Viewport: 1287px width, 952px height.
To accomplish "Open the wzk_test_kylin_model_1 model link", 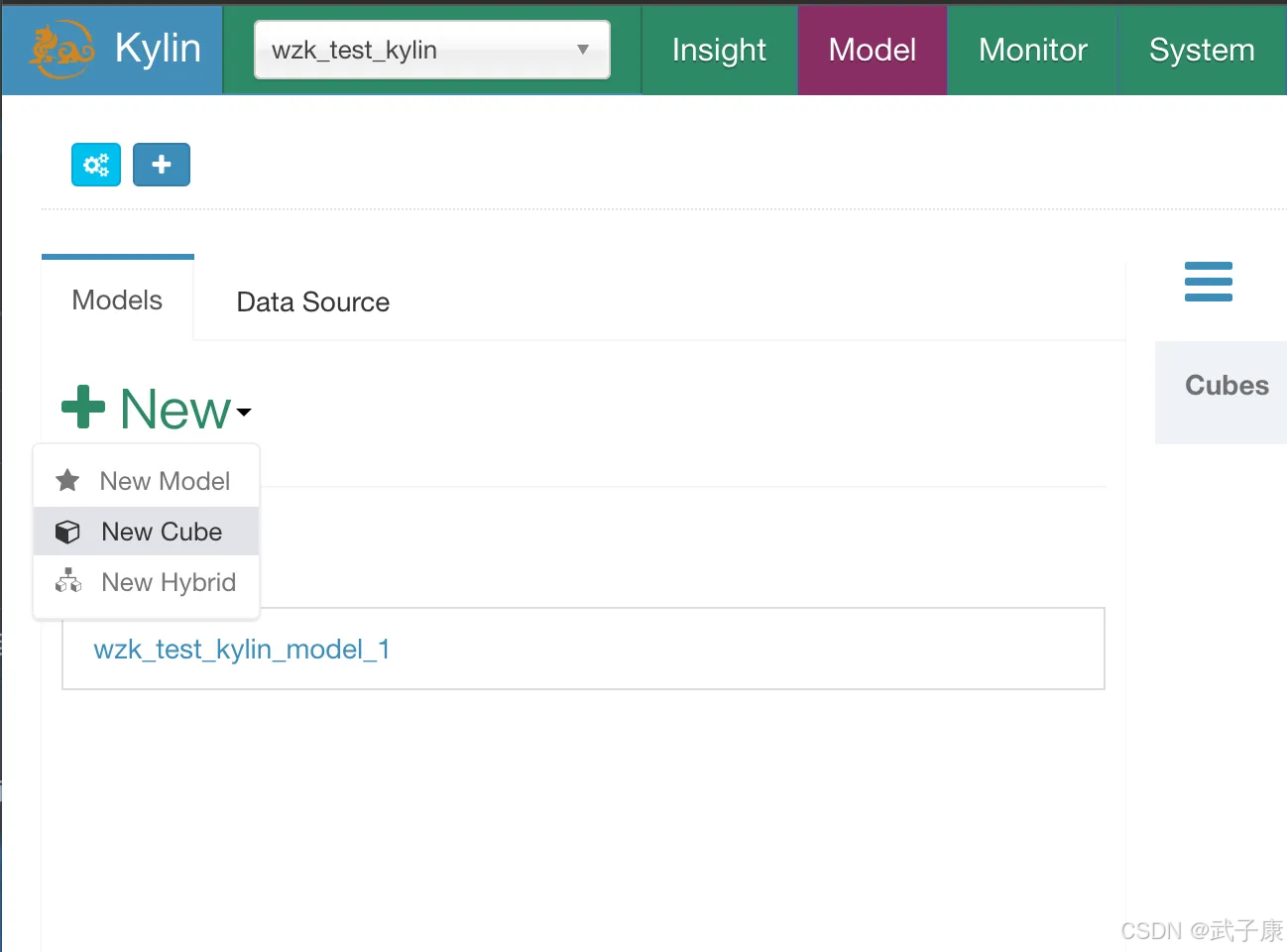I will click(x=242, y=650).
